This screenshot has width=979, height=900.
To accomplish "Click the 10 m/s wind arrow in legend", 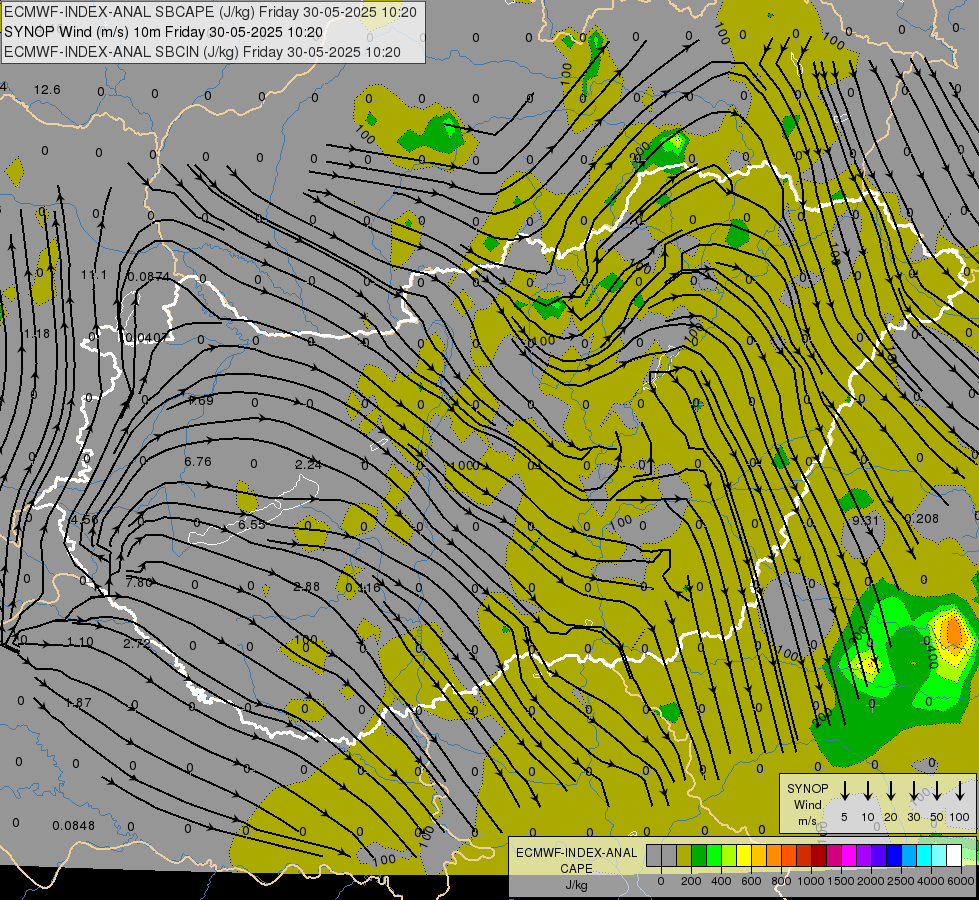I will coord(867,791).
